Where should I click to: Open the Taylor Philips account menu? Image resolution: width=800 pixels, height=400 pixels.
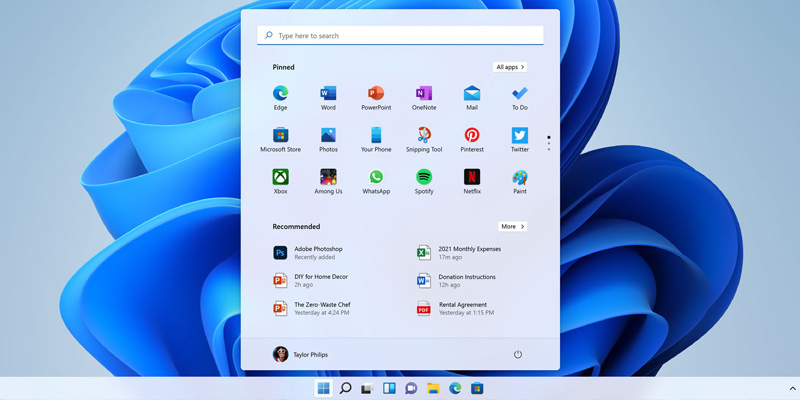click(x=300, y=355)
